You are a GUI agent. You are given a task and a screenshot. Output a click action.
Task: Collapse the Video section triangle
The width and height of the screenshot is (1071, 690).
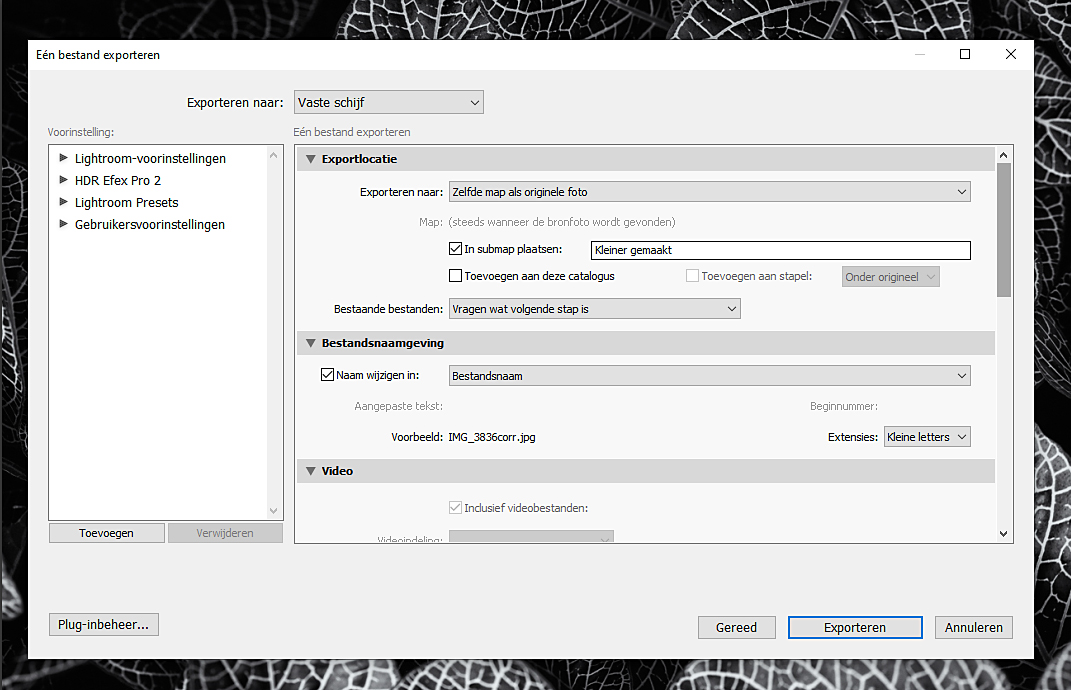click(309, 471)
